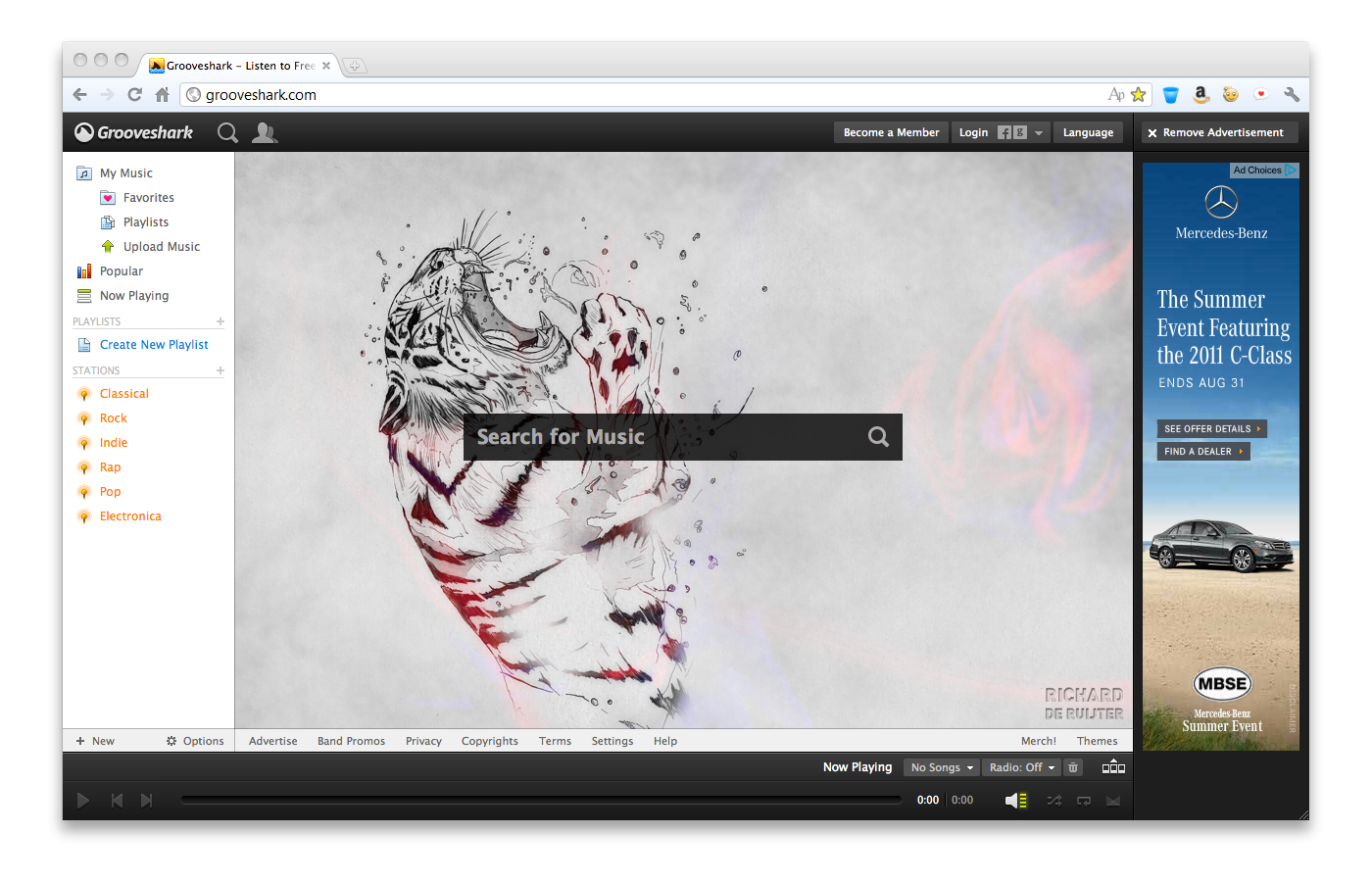Play the Pop station
This screenshot has width=1372, height=882.
110,492
